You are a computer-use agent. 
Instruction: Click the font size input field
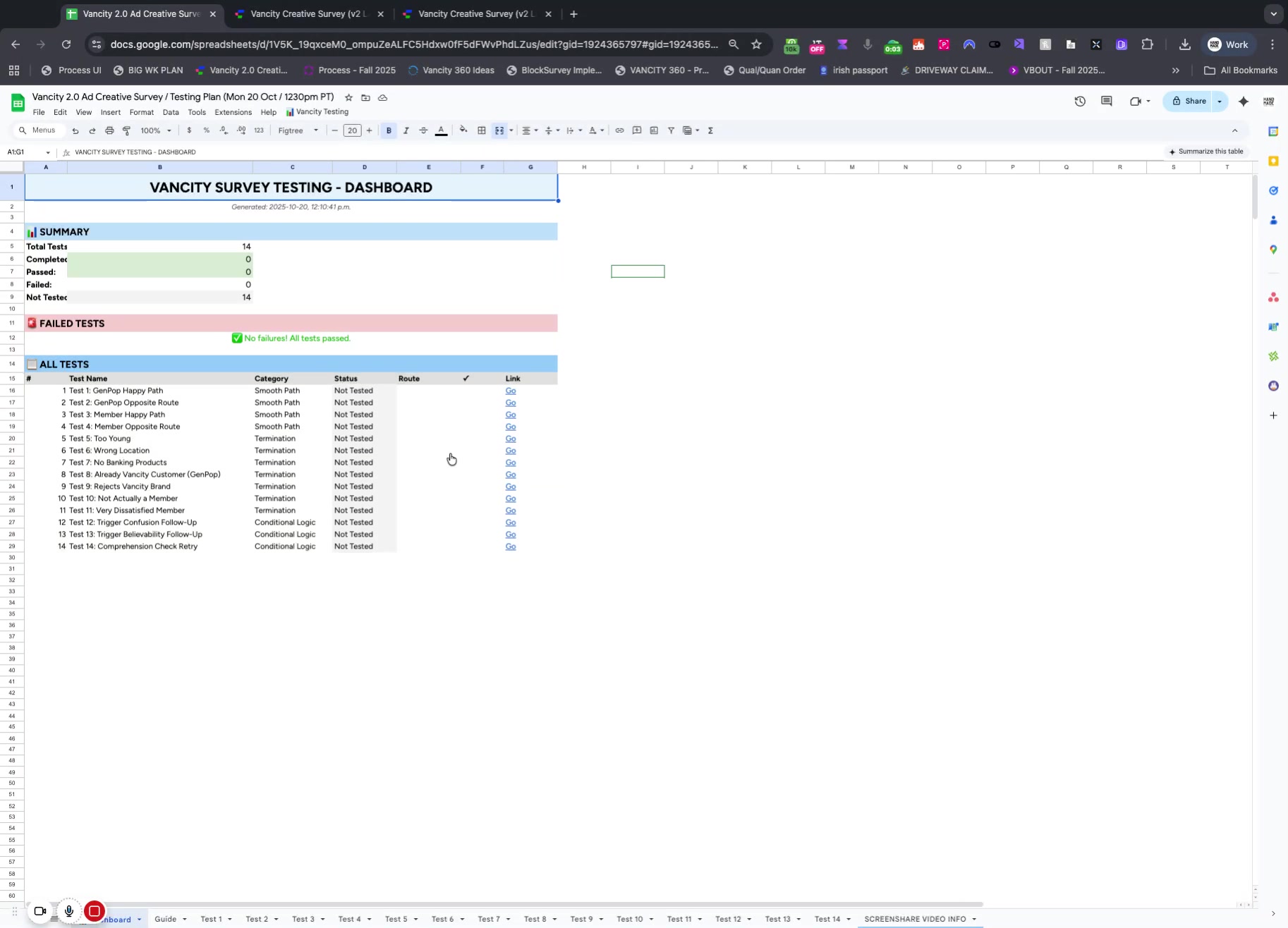click(352, 130)
